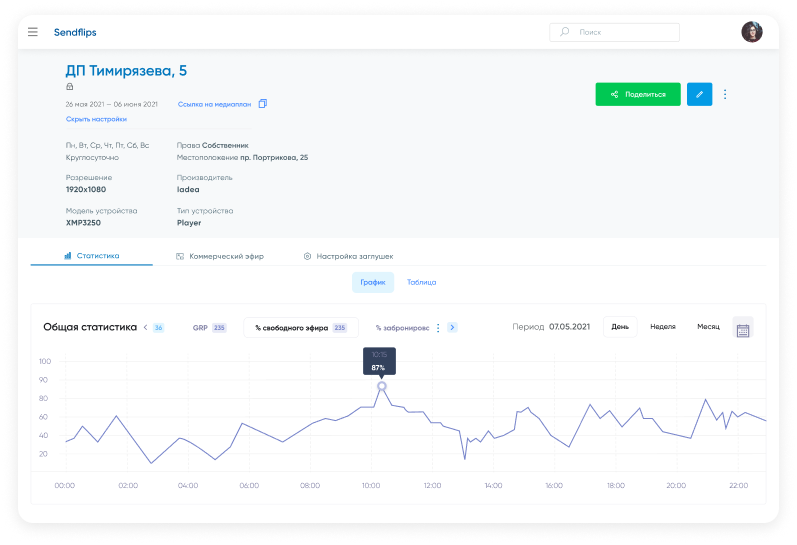This screenshot has width=797, height=545.
Task: Open the hamburger navigation menu
Action: (x=33, y=32)
